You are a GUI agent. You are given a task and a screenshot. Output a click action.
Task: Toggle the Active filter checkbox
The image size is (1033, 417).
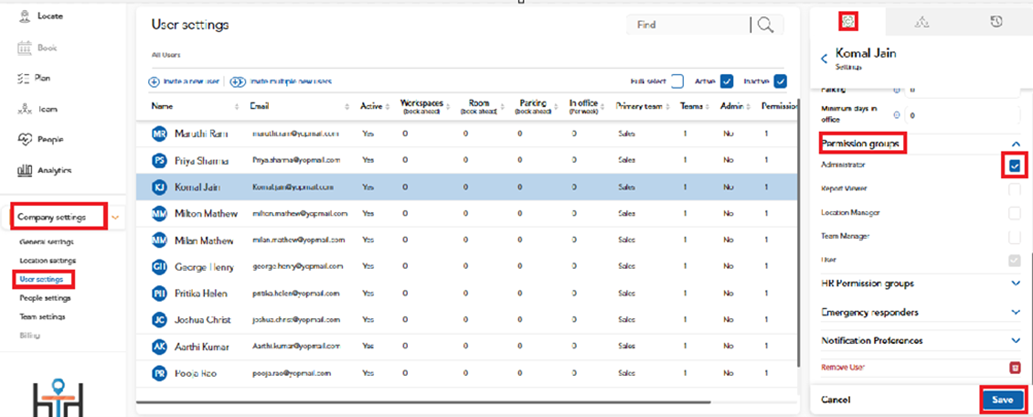(x=727, y=81)
